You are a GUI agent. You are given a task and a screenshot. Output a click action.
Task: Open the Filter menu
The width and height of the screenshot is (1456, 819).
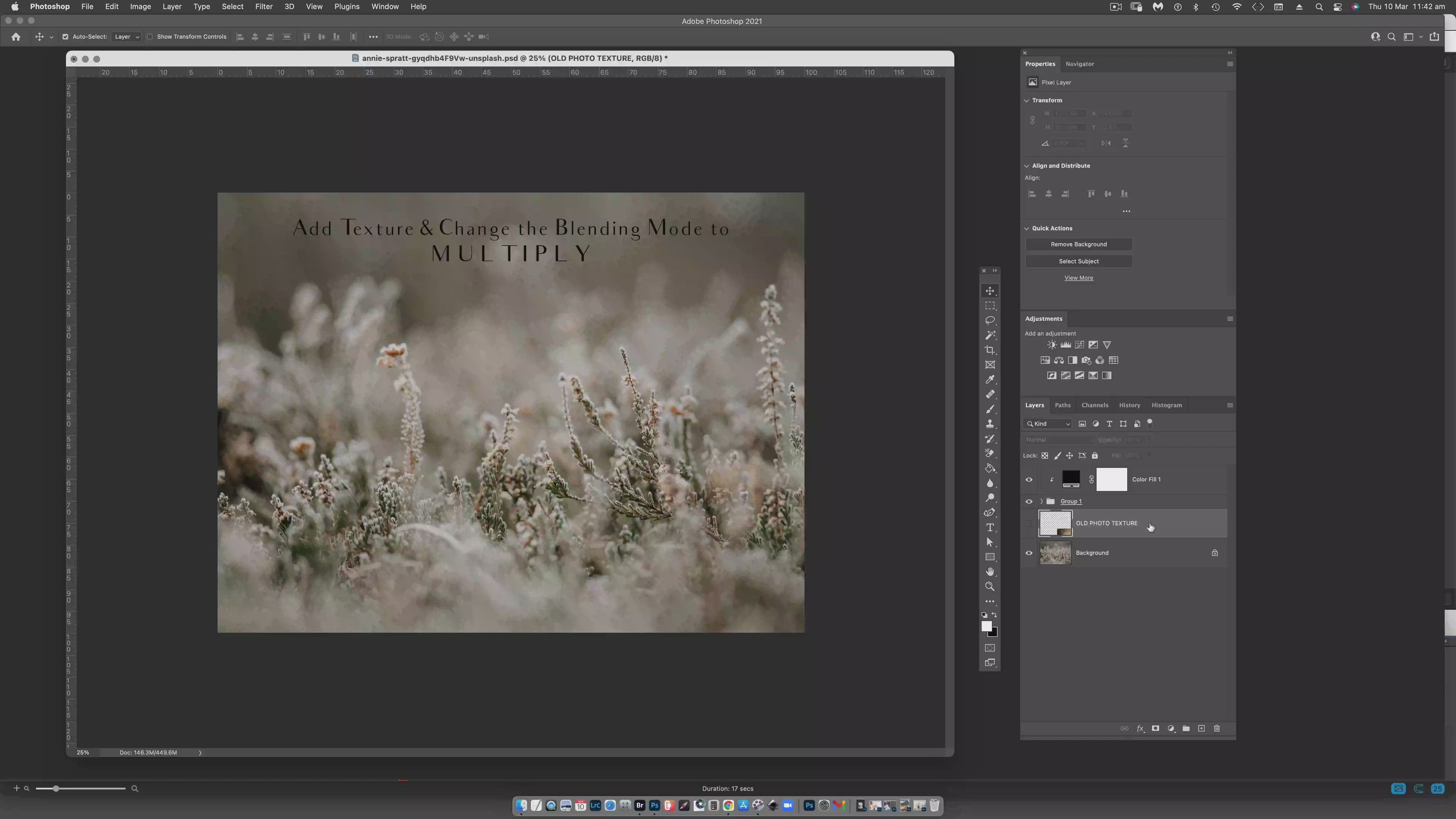(x=264, y=7)
